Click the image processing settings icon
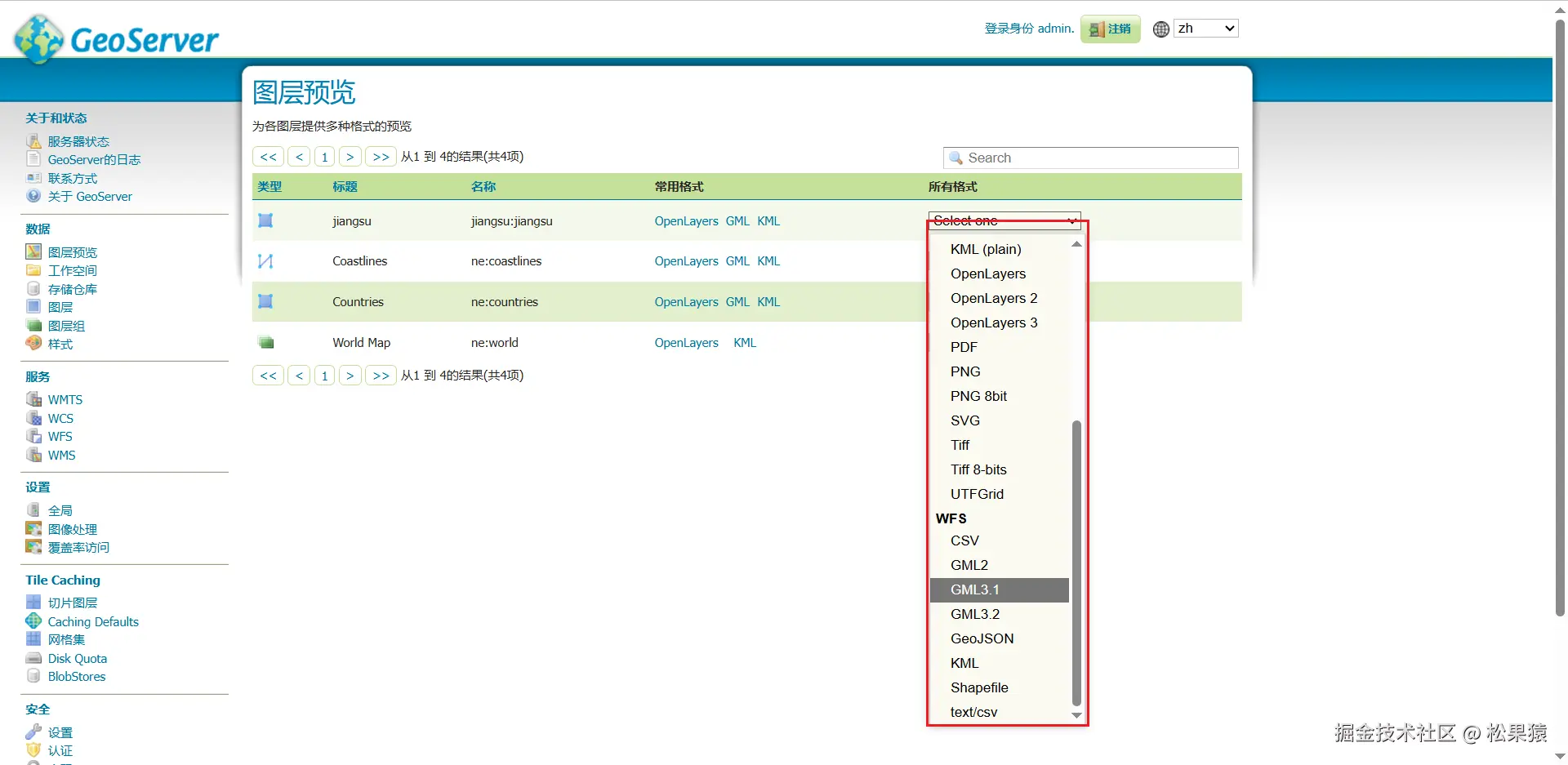This screenshot has width=1568, height=765. 33,529
